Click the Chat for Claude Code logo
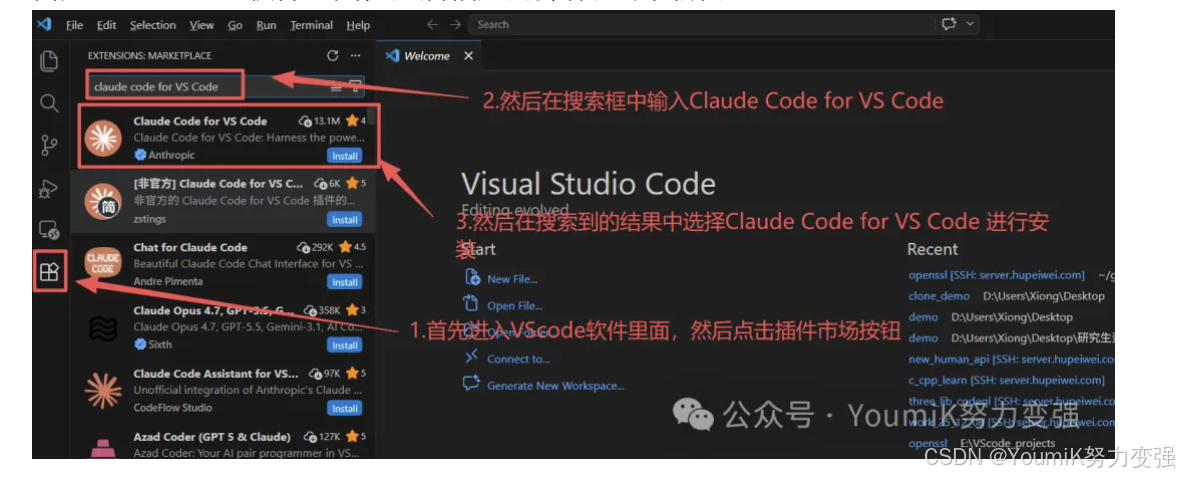 coord(103,265)
